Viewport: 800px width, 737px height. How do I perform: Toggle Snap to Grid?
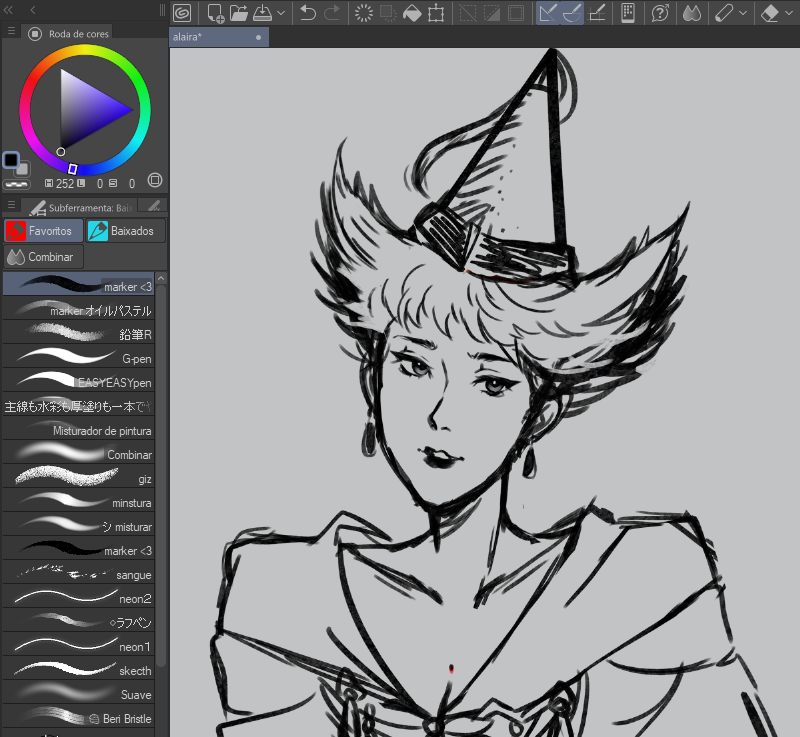[x=596, y=13]
